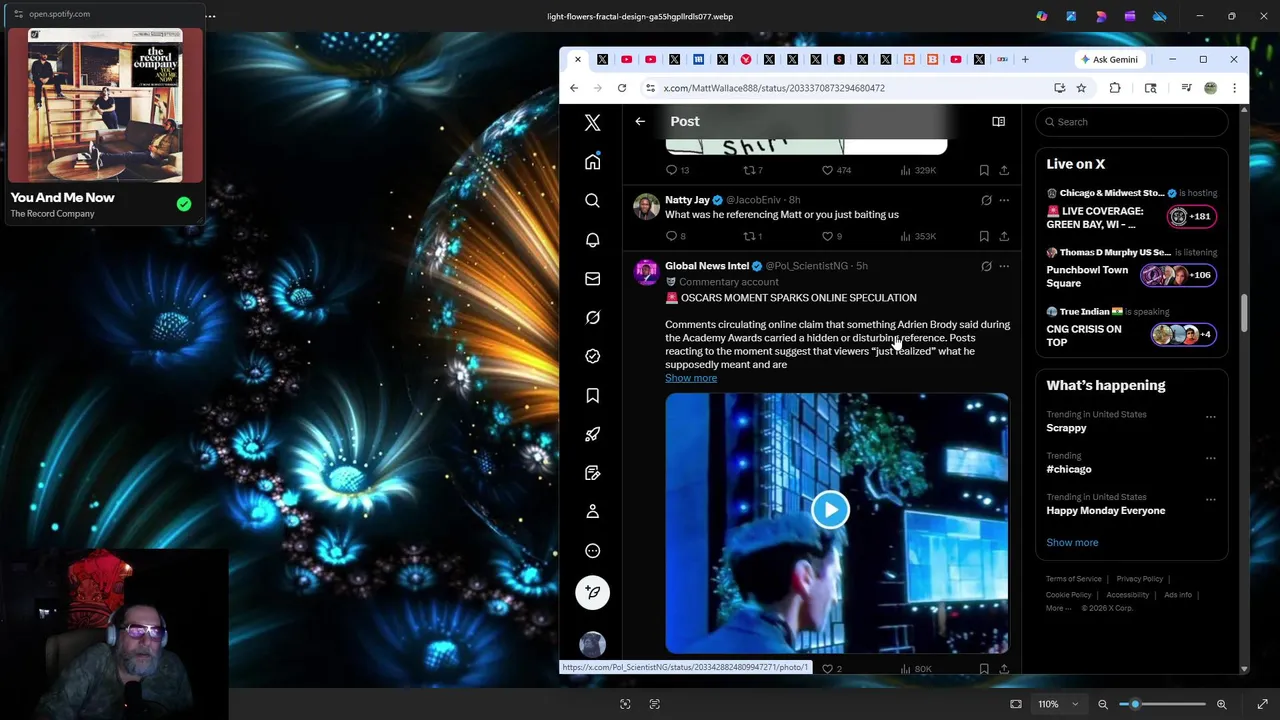
Task: Open the verified badge icon in X sidebar
Action: click(x=592, y=356)
